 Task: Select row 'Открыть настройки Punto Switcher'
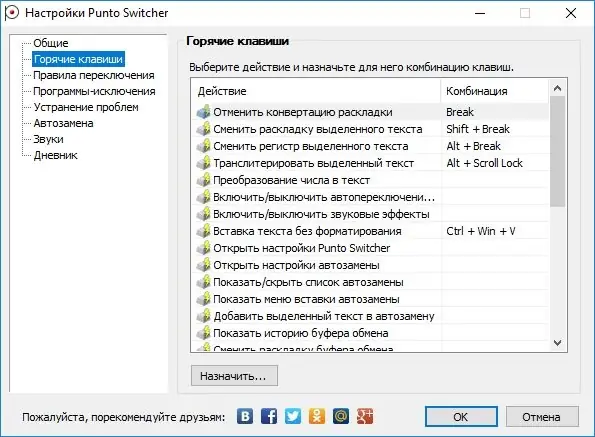click(370, 248)
